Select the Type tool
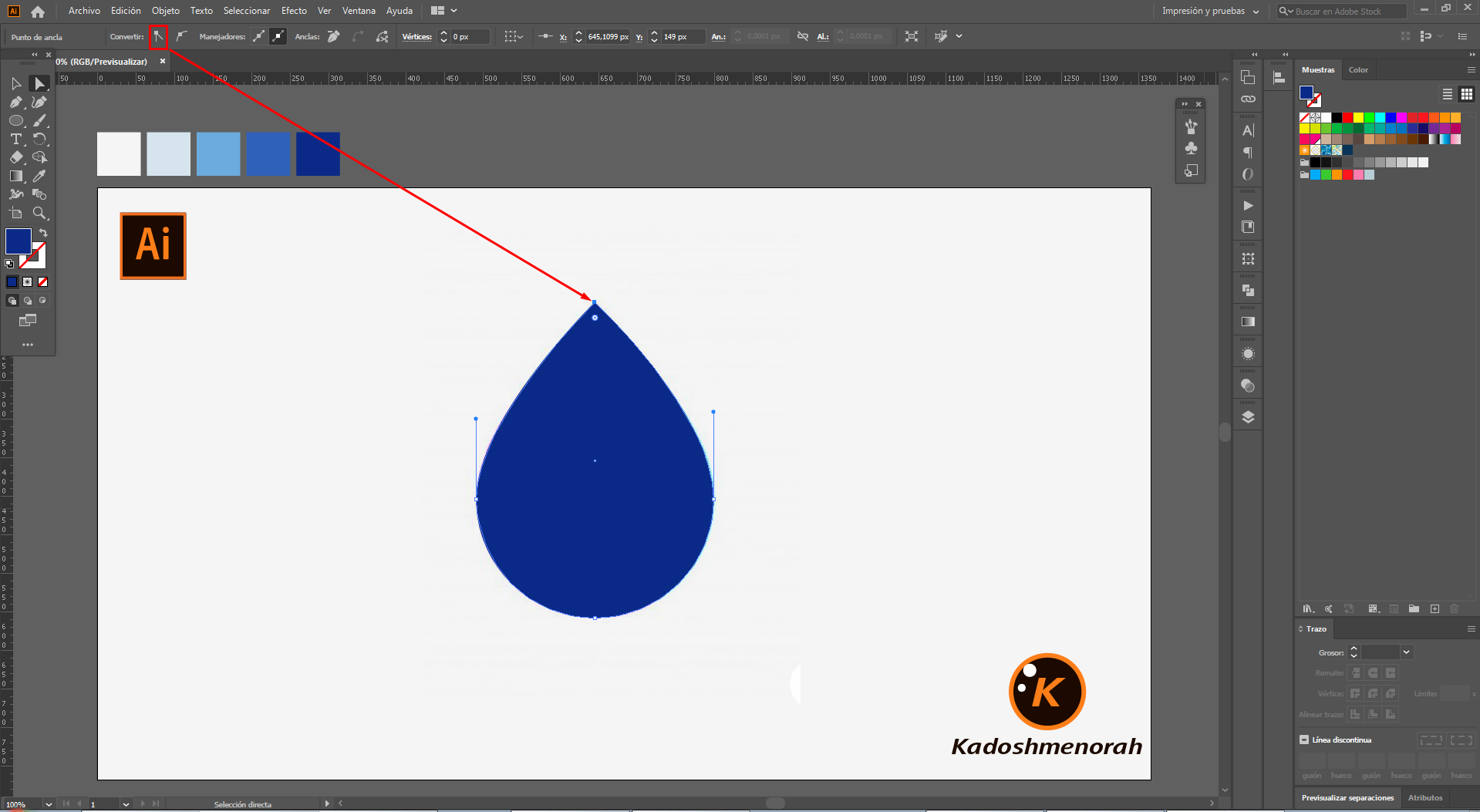The width and height of the screenshot is (1480, 812). pos(16,139)
